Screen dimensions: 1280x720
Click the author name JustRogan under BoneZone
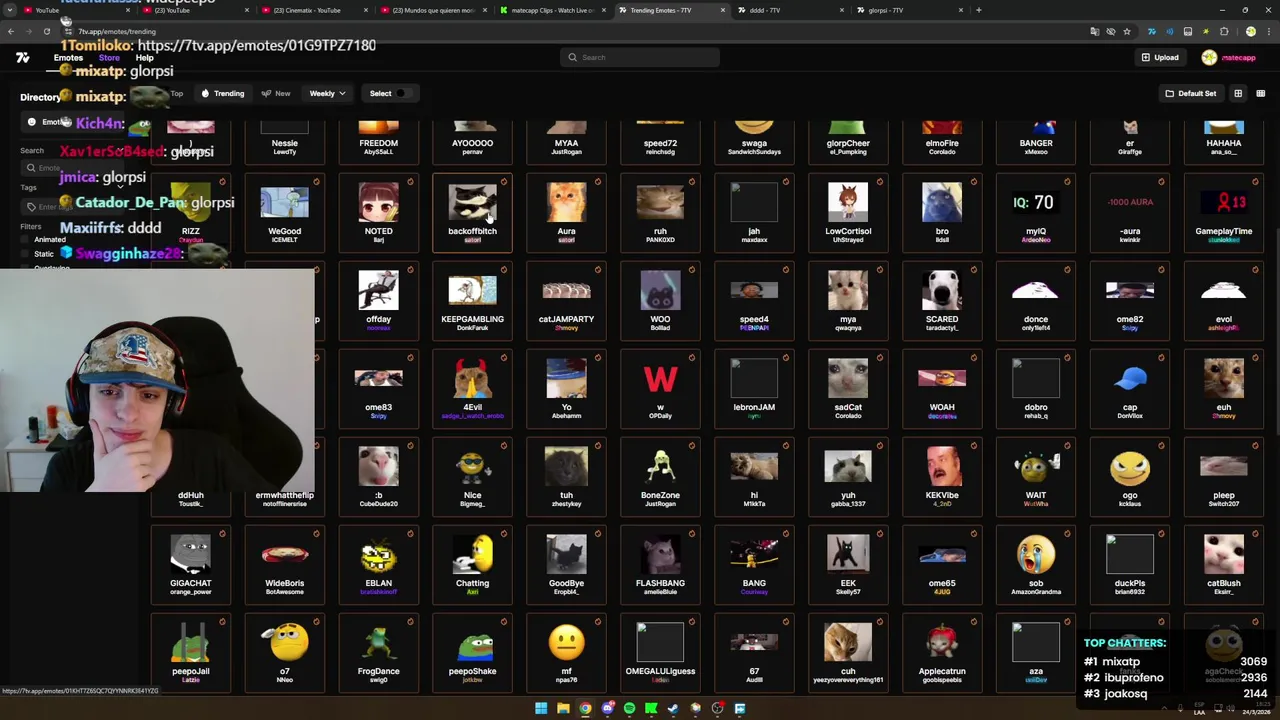tap(660, 504)
